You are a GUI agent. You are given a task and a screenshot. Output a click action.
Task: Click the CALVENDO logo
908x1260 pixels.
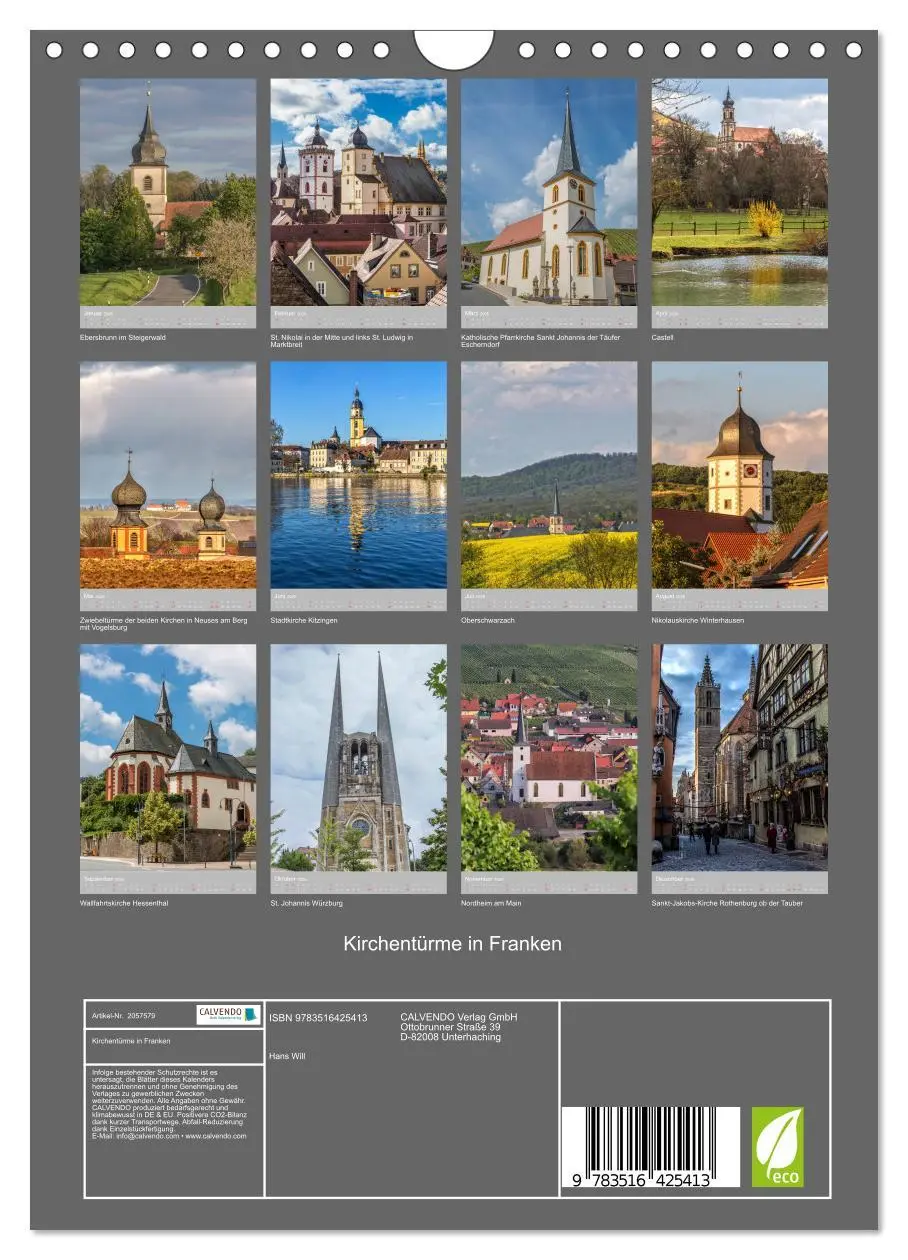(229, 1015)
